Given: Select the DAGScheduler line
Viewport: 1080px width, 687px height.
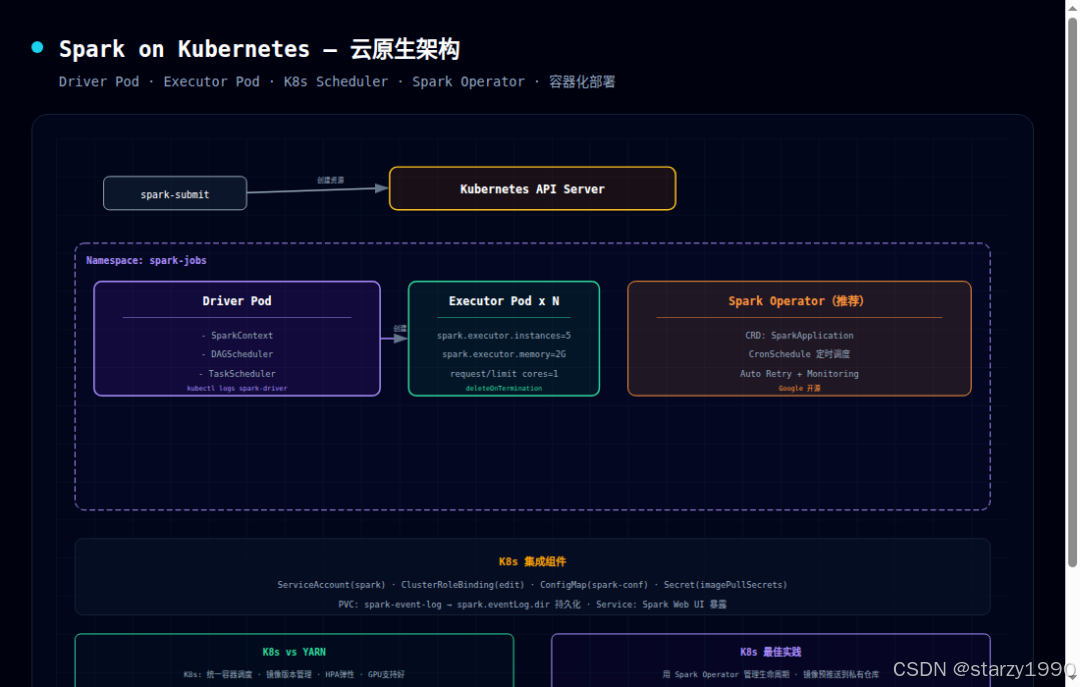Looking at the screenshot, I should click(x=237, y=354).
